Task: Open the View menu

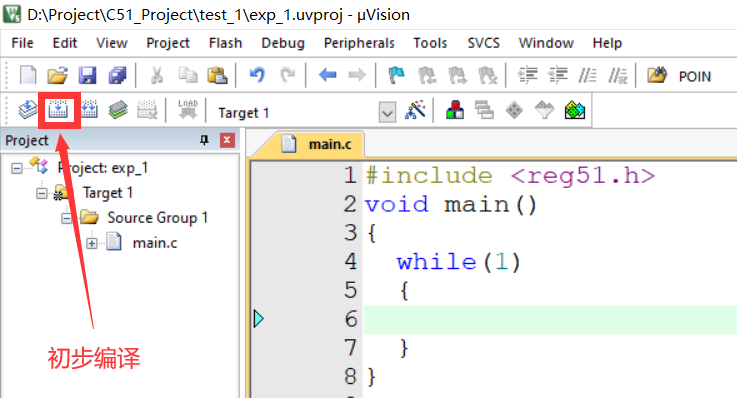Action: coord(111,43)
